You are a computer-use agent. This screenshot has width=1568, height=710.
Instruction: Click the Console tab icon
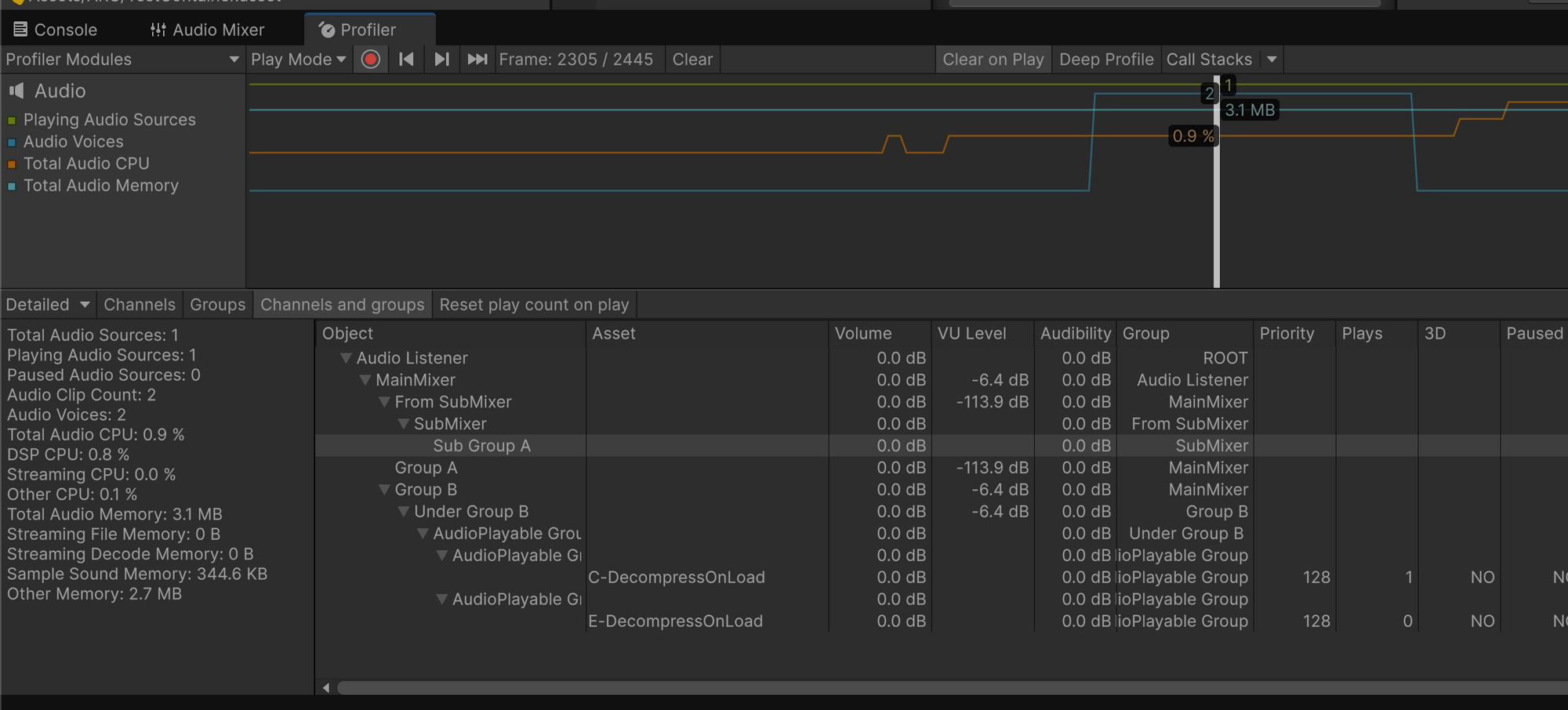pos(20,30)
